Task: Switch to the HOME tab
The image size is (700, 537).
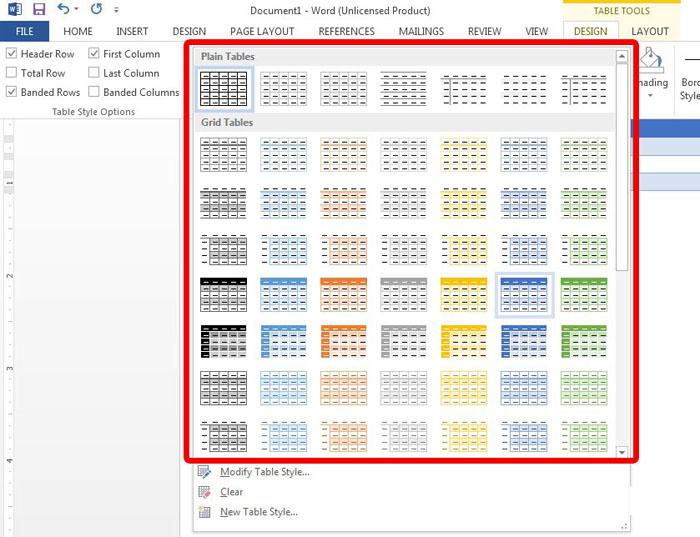Action: tap(78, 31)
